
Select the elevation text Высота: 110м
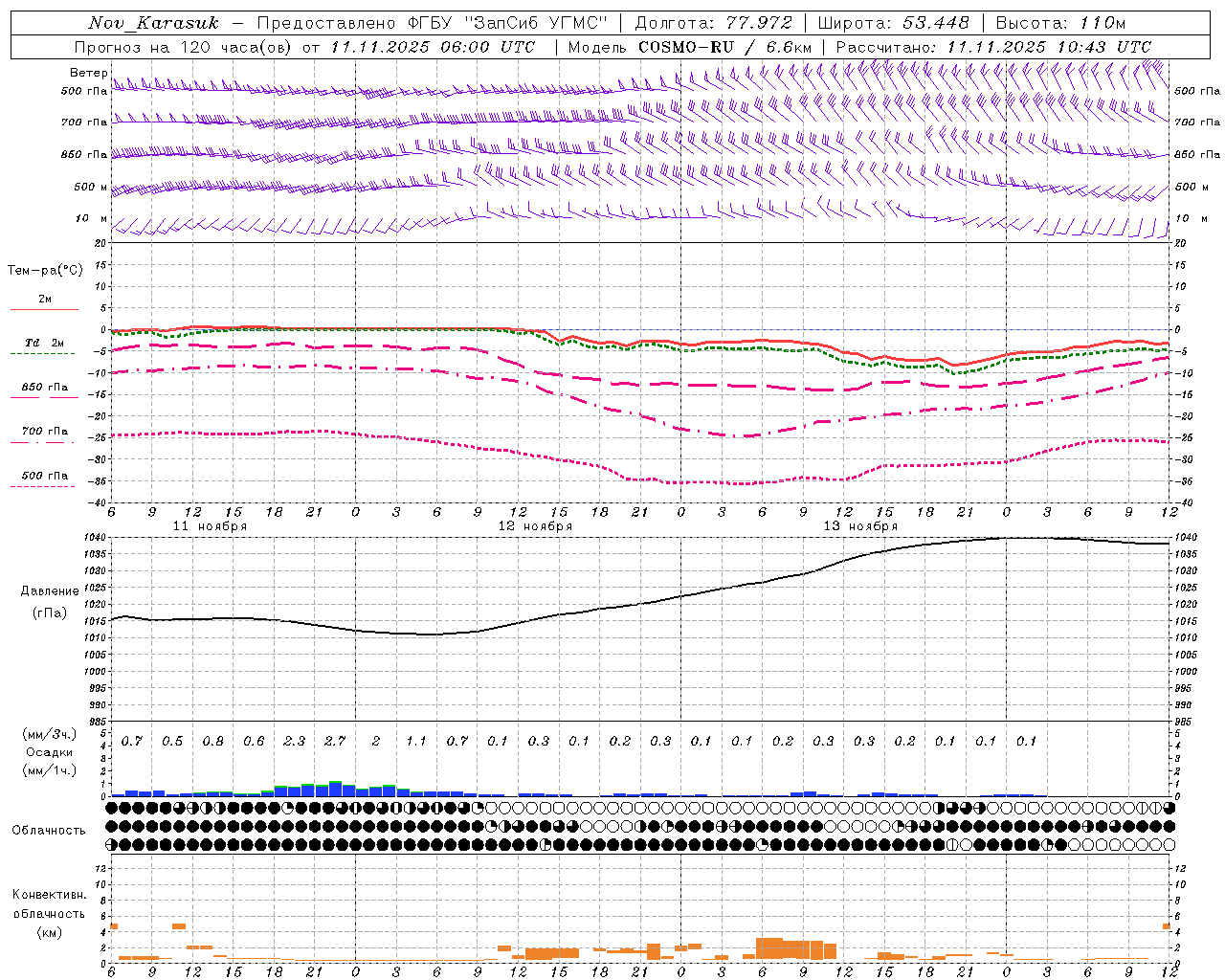[1060, 23]
